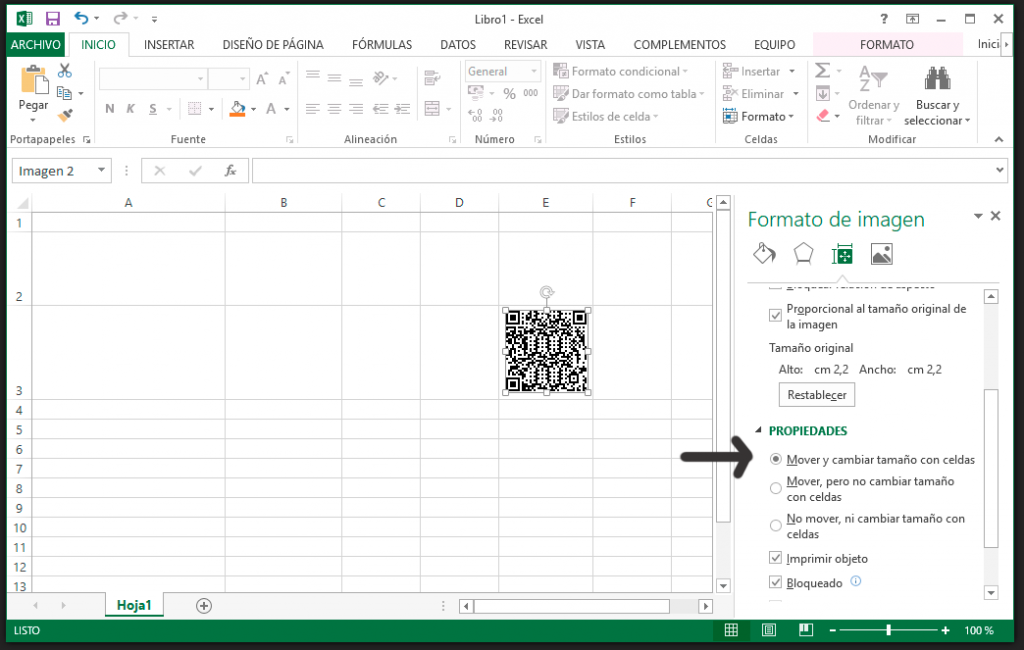
Task: Open the Formato dropdown in Celdas group
Action: point(757,115)
